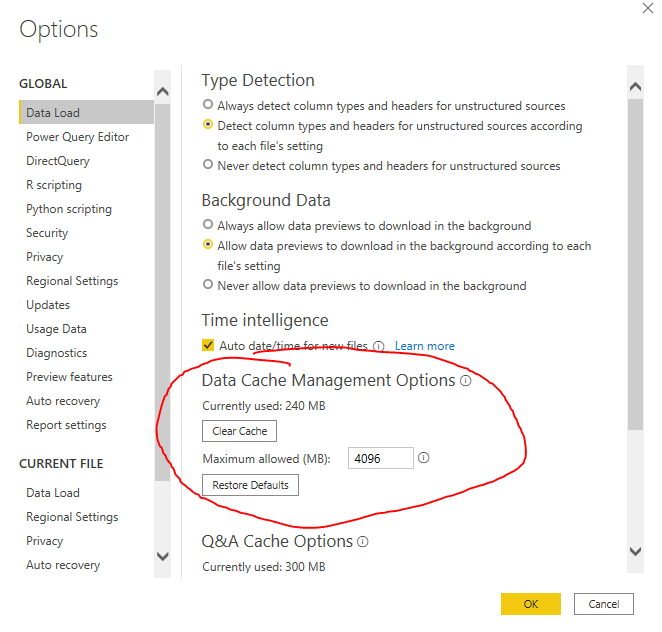Click the Clear Cache button
662x632 pixels.
pyautogui.click(x=239, y=431)
